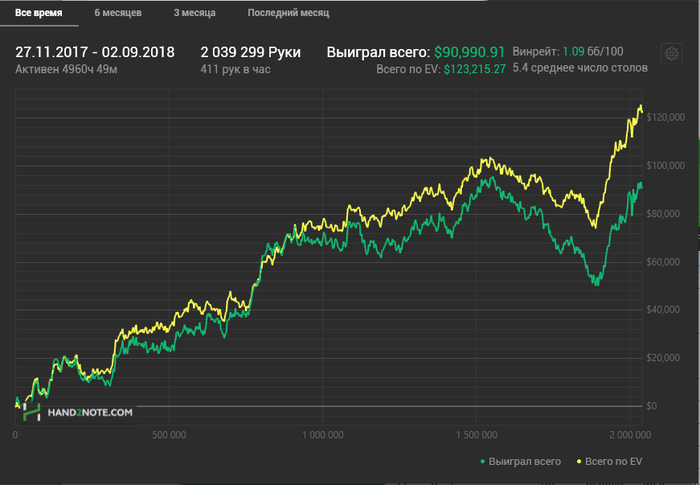Switch to the 'Все время' tab
The height and width of the screenshot is (485, 700).
click(39, 13)
